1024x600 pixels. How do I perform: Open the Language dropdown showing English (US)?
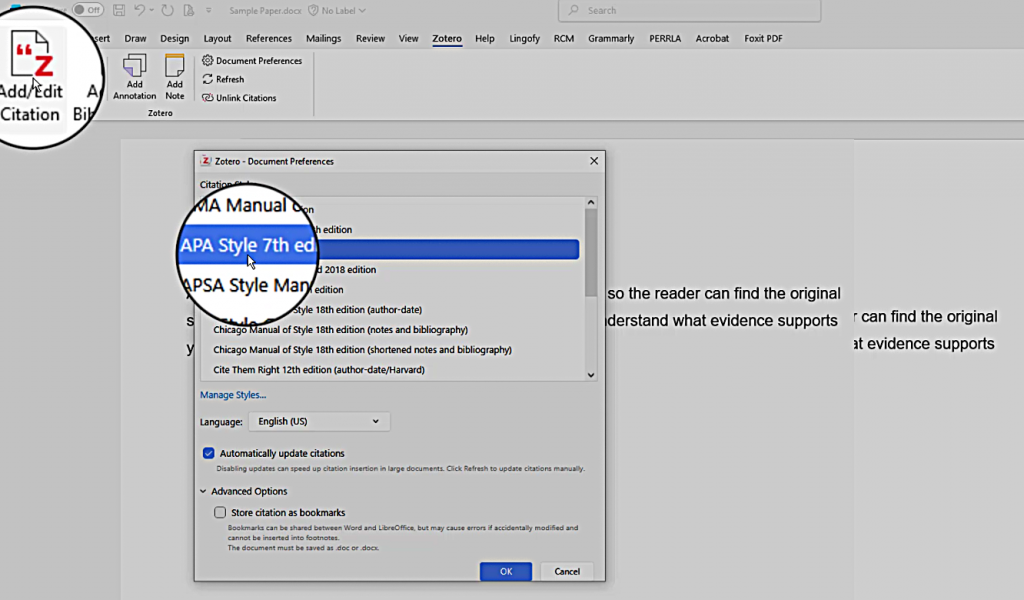[319, 422]
